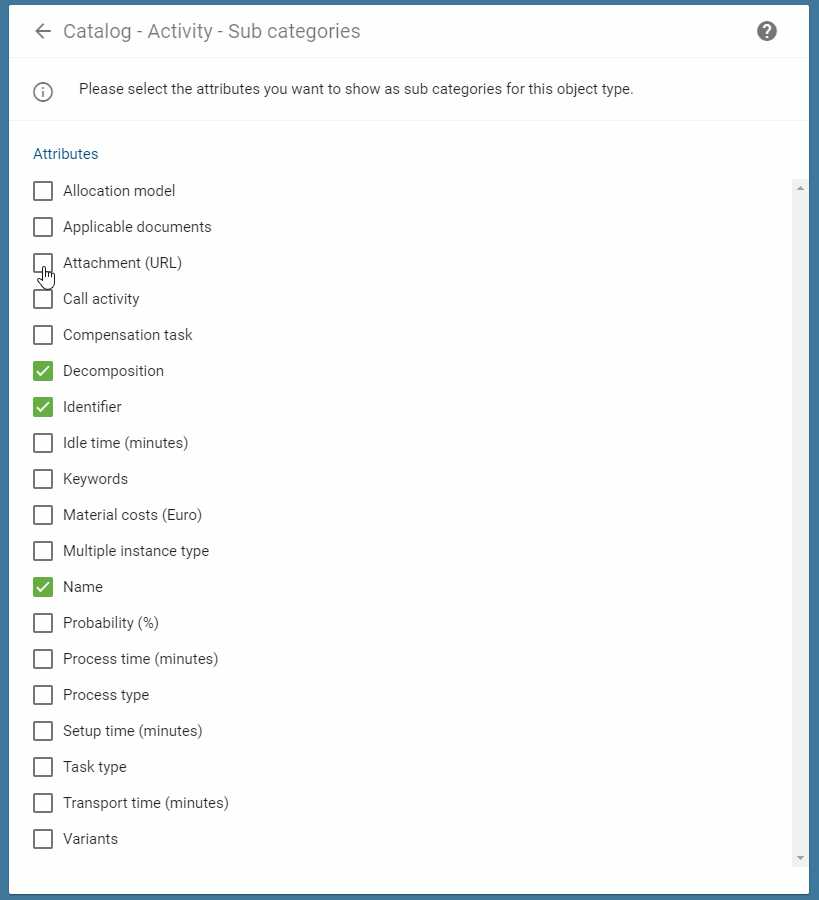The image size is (819, 900).
Task: Click the info icon beside the instruction text
Action: (42, 92)
